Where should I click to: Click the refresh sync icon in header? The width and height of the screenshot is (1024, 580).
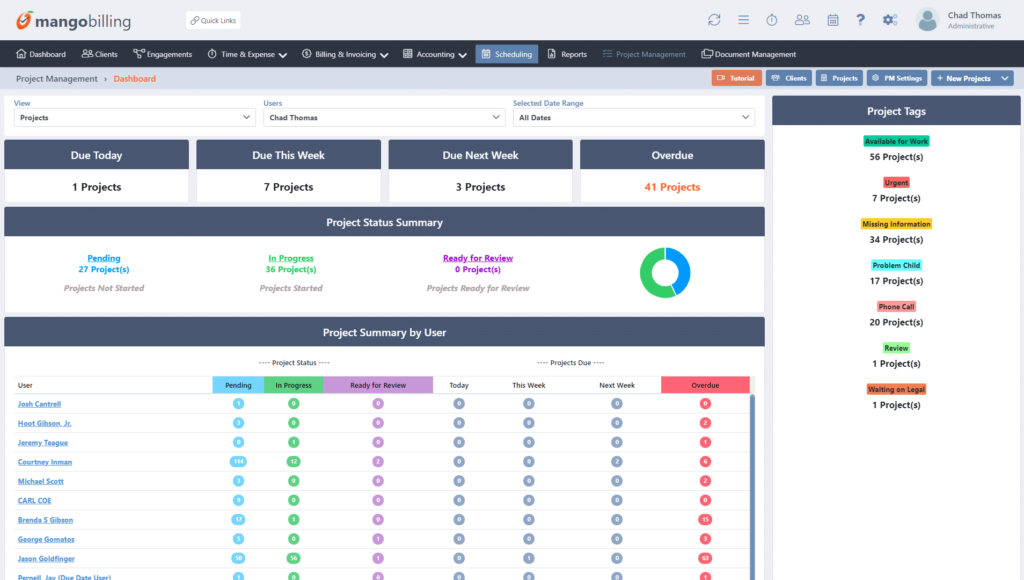point(714,20)
